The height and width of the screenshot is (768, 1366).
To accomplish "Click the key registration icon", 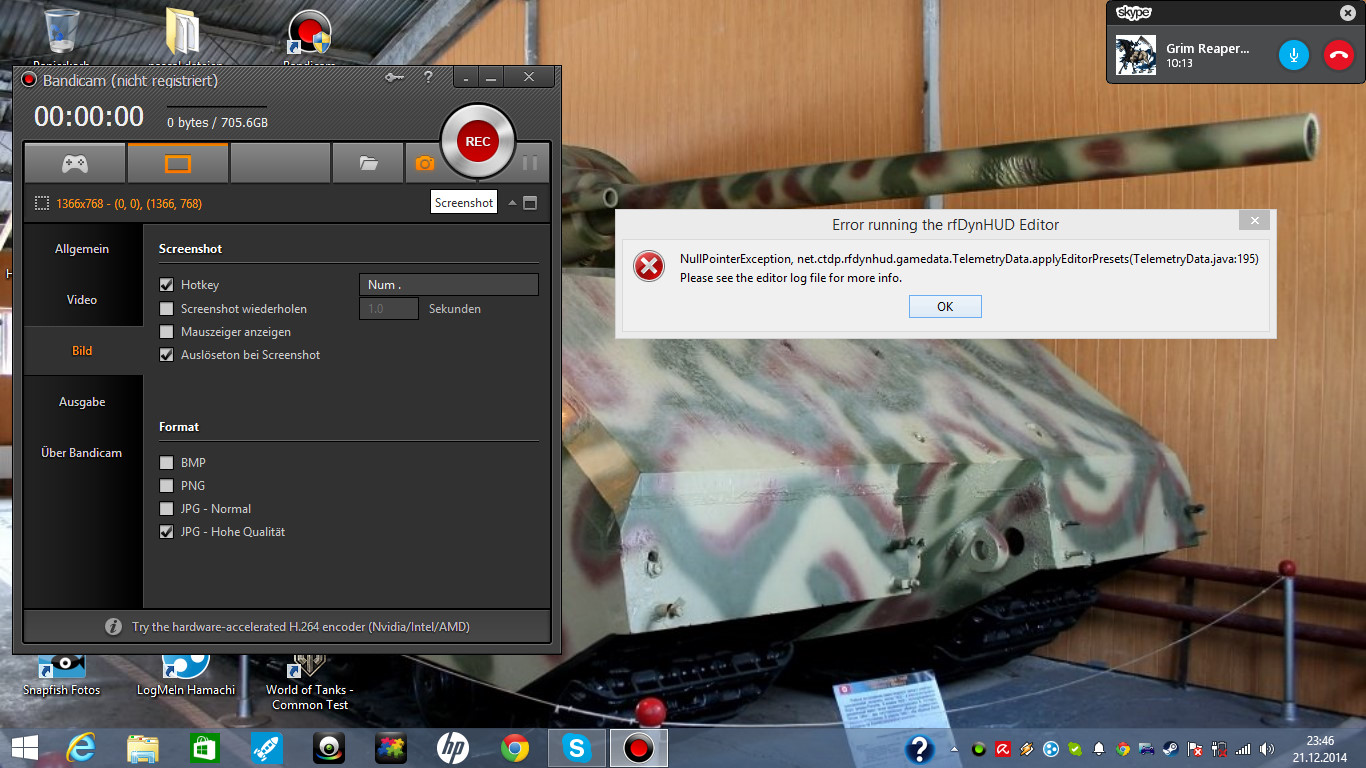I will coord(394,78).
